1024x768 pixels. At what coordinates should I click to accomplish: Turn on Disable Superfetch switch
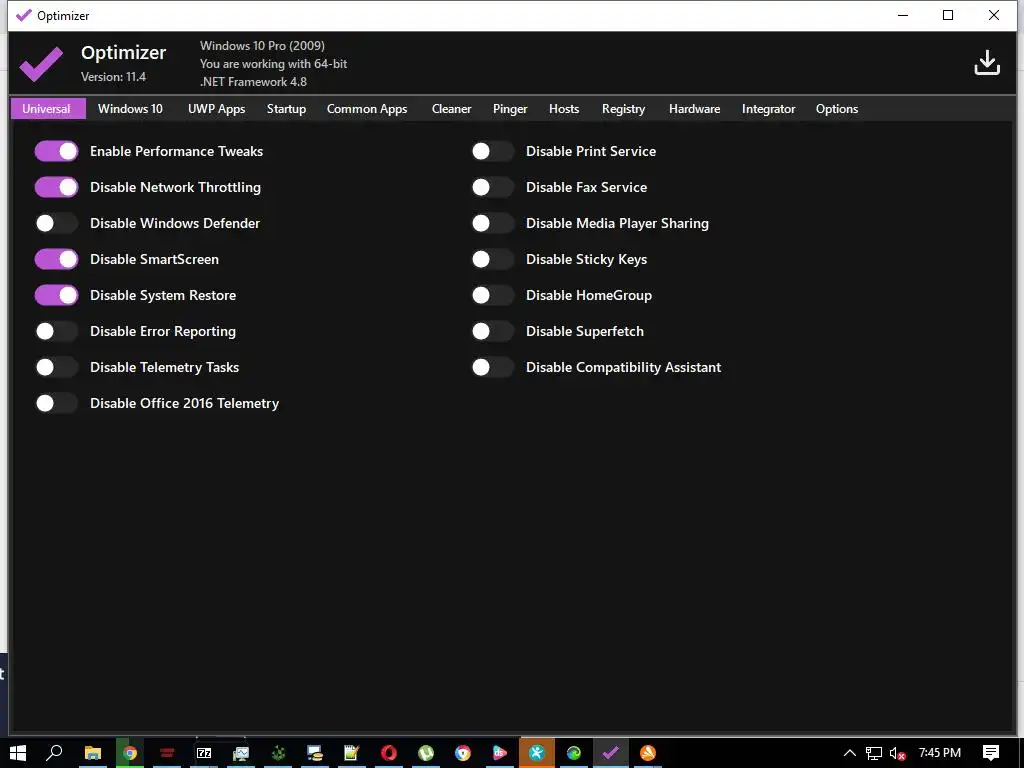click(492, 331)
